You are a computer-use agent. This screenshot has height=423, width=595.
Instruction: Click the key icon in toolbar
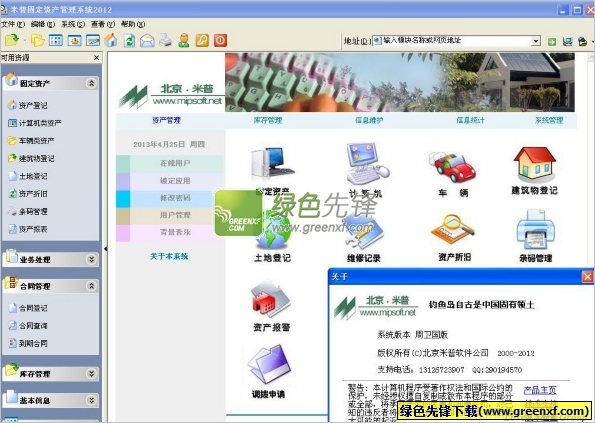(x=202, y=40)
